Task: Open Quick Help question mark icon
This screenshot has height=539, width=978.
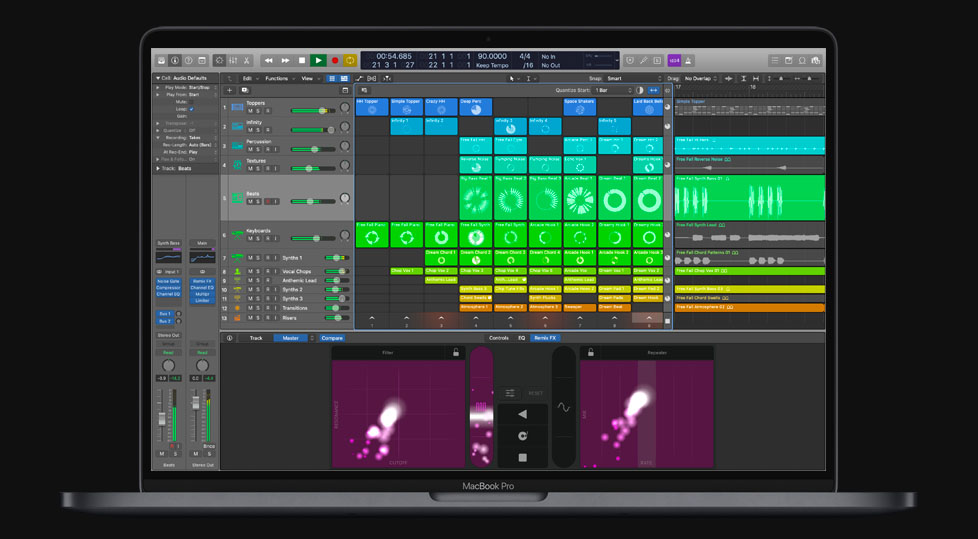Action: coord(188,61)
